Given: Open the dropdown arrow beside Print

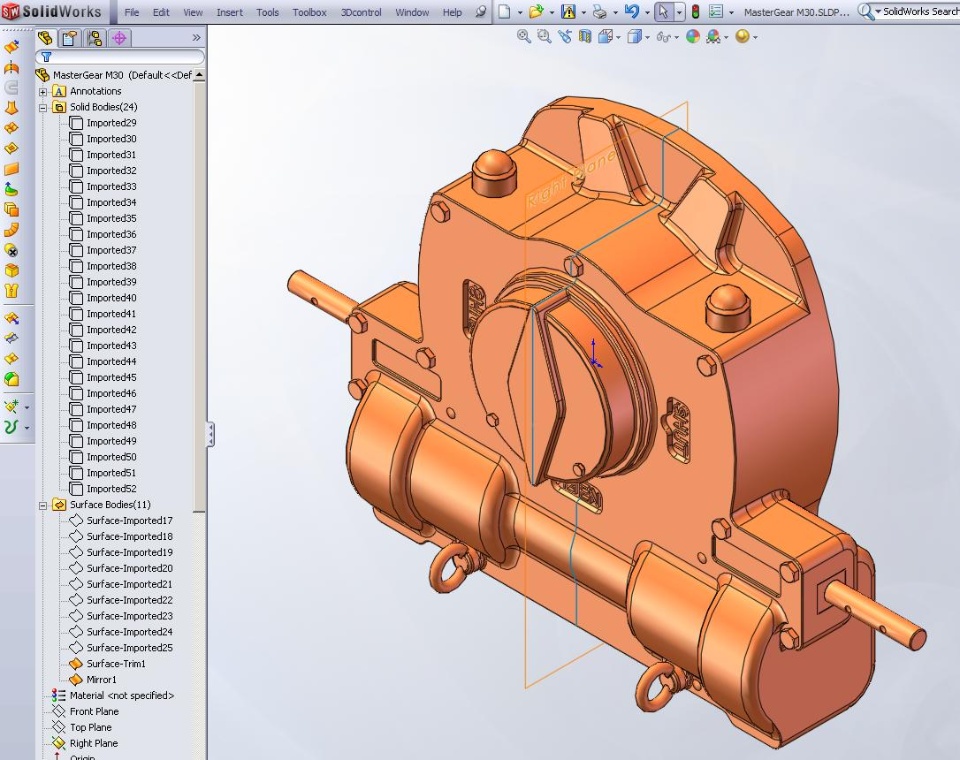Looking at the screenshot, I should 615,12.
